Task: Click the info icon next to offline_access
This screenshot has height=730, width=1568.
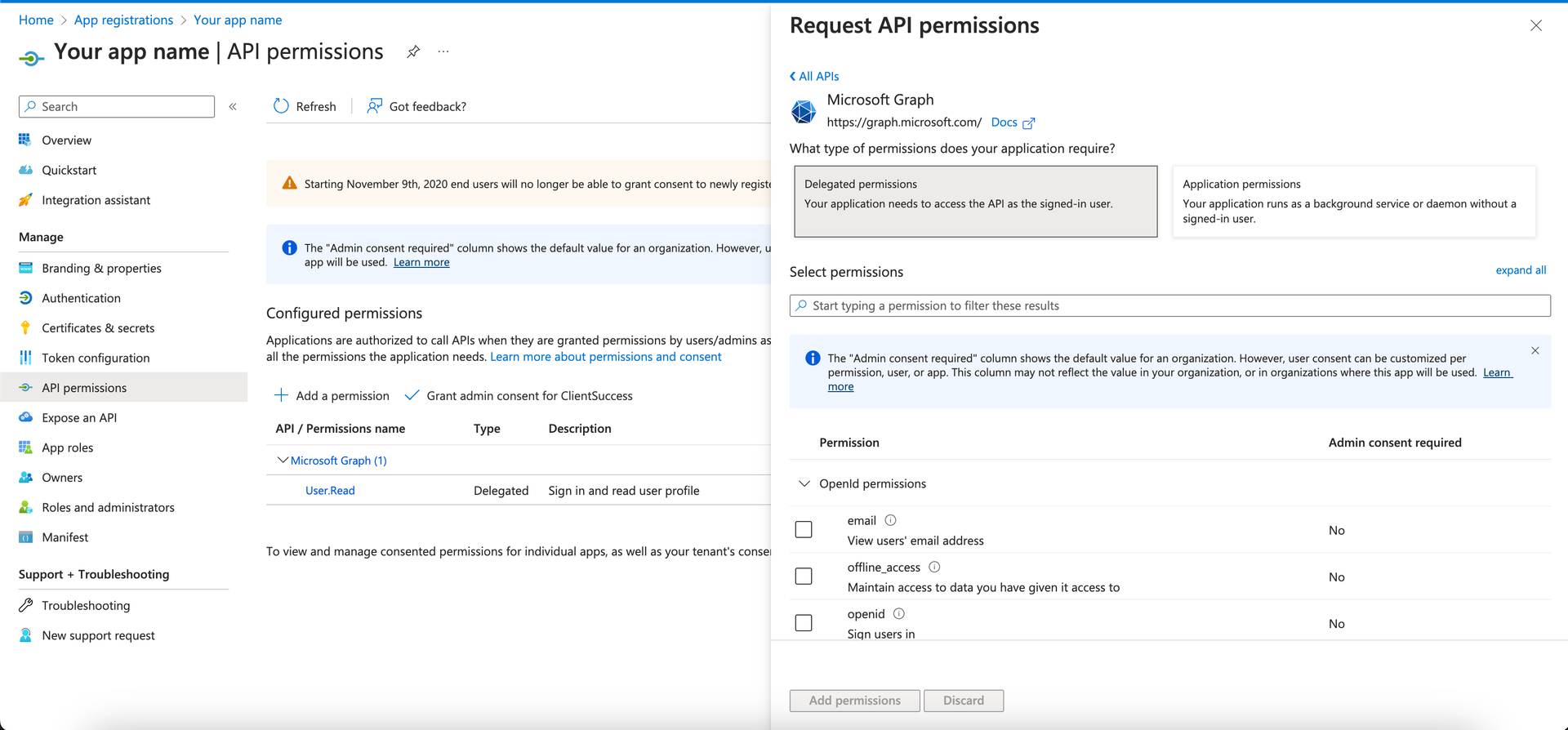Action: tap(934, 567)
